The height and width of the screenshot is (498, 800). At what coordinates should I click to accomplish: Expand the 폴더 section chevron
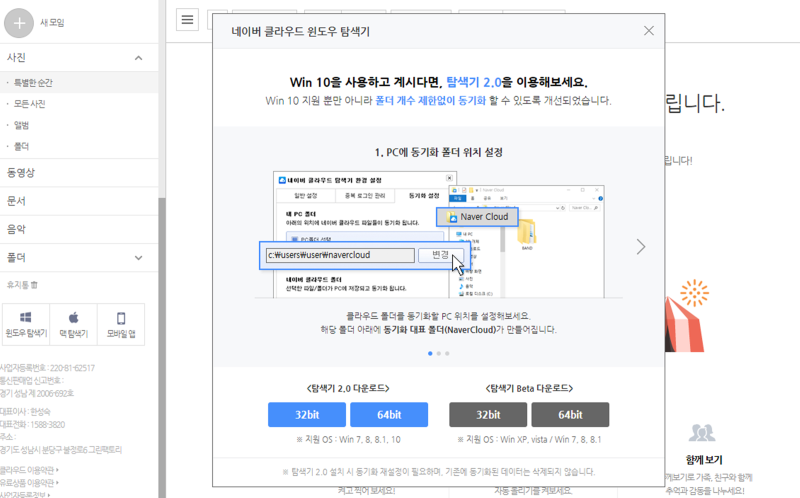click(138, 258)
